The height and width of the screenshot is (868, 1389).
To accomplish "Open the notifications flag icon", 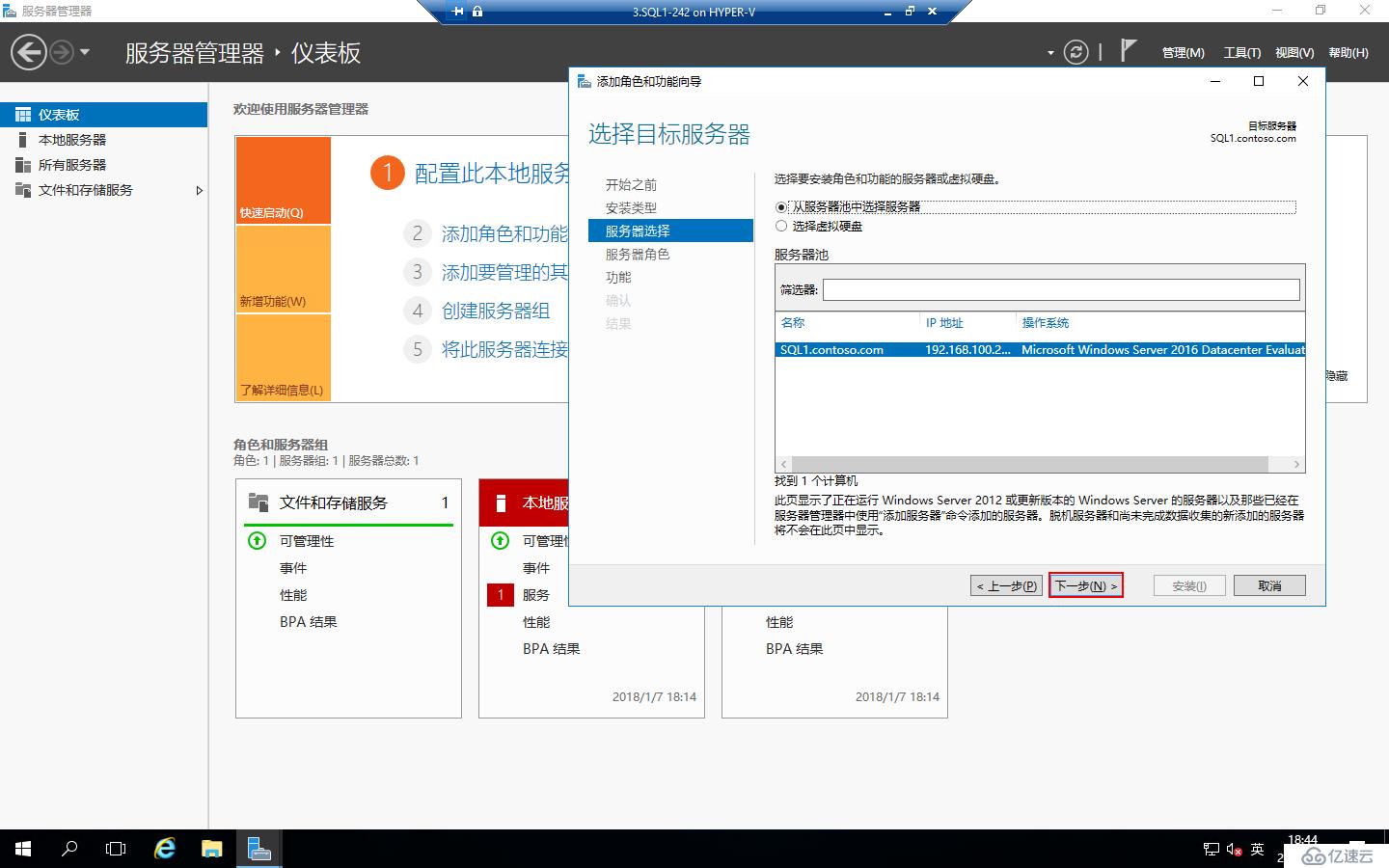I will [x=1128, y=50].
